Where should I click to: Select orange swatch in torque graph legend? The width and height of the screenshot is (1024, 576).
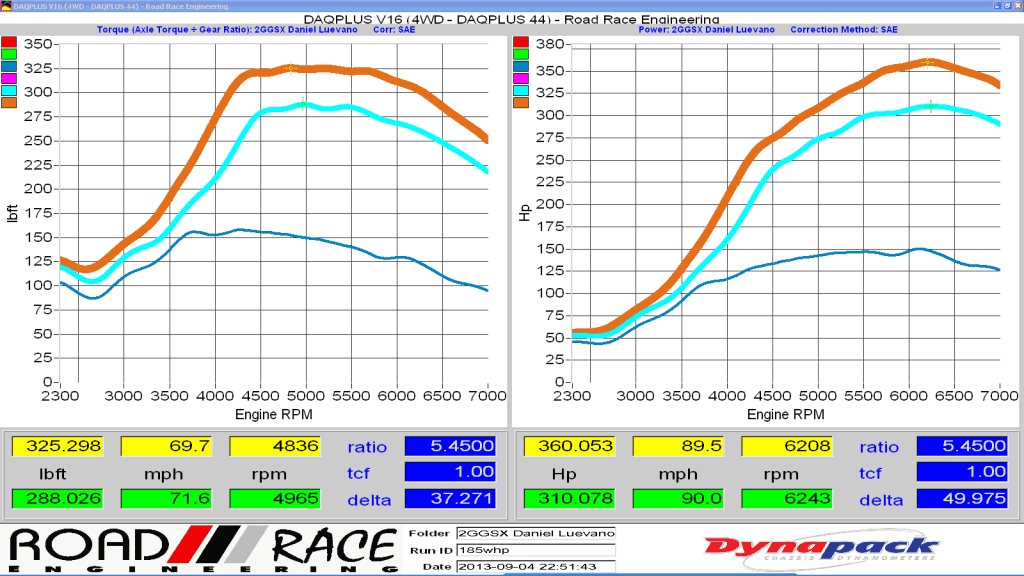(8, 103)
